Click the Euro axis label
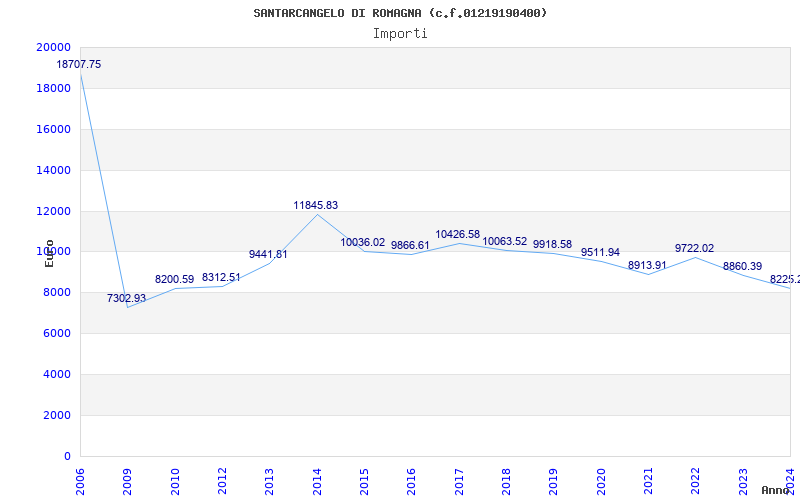 coord(49,253)
